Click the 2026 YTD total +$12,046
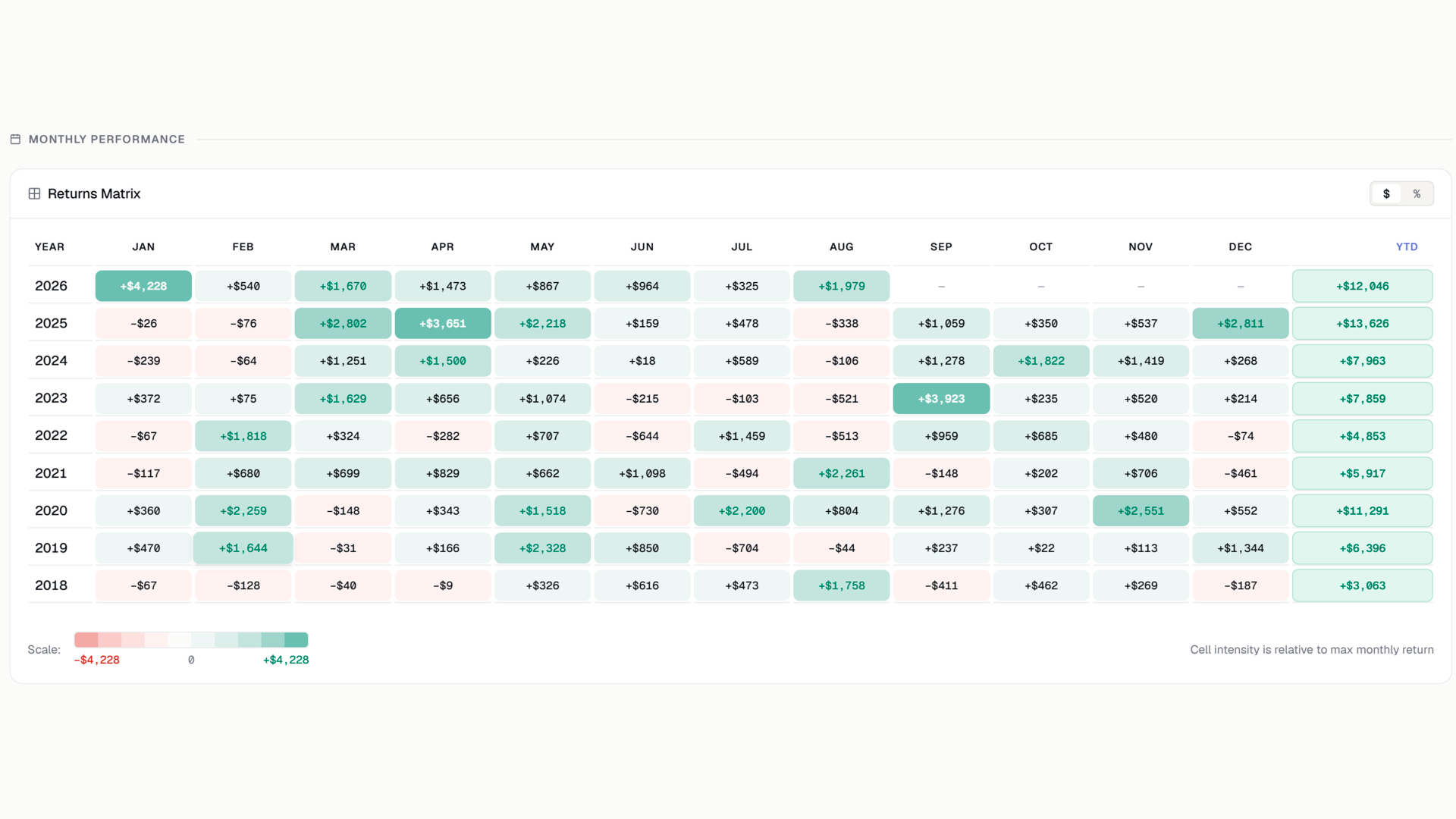This screenshot has width=1456, height=819. (1363, 286)
